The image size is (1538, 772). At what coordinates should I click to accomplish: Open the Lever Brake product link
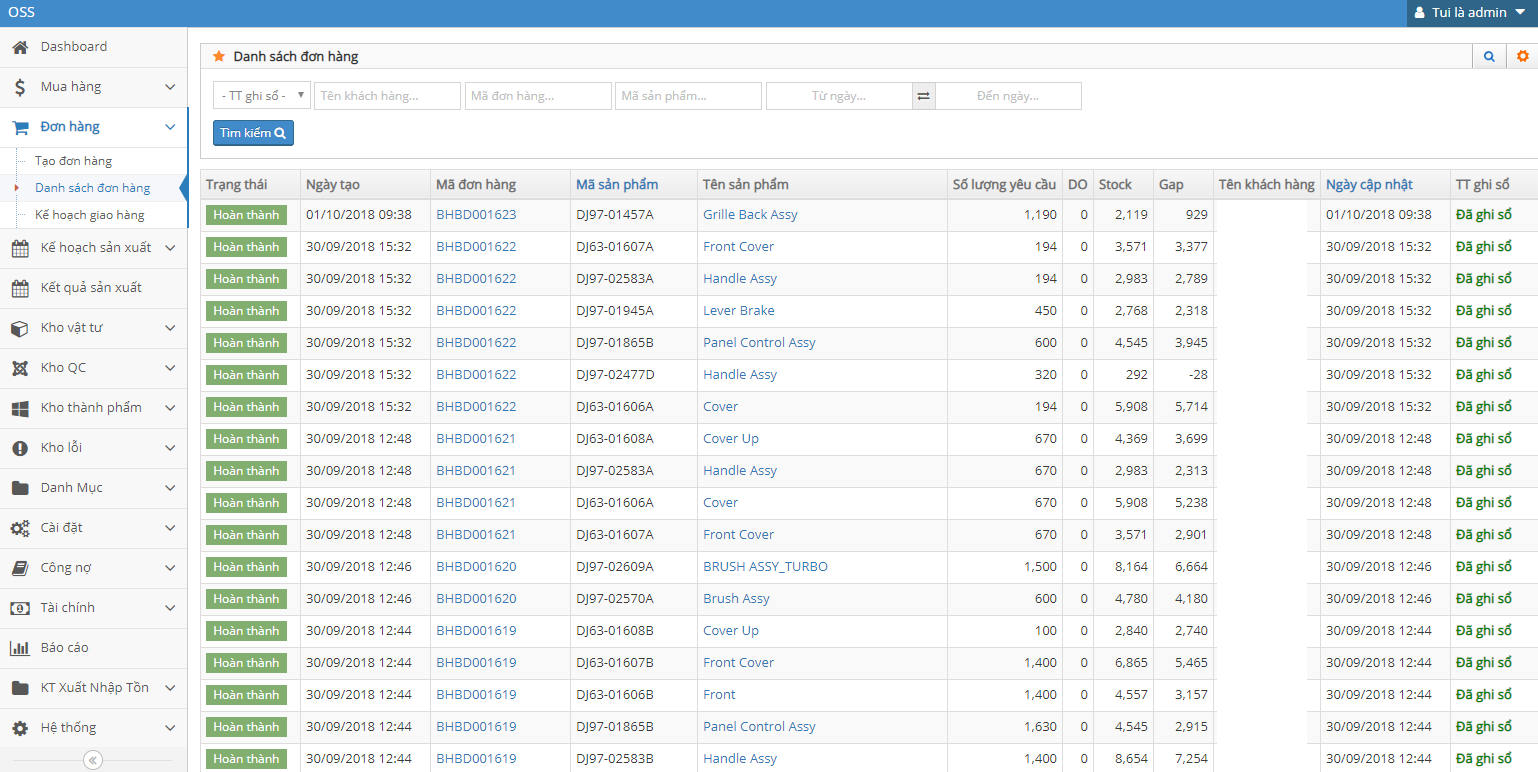[738, 311]
